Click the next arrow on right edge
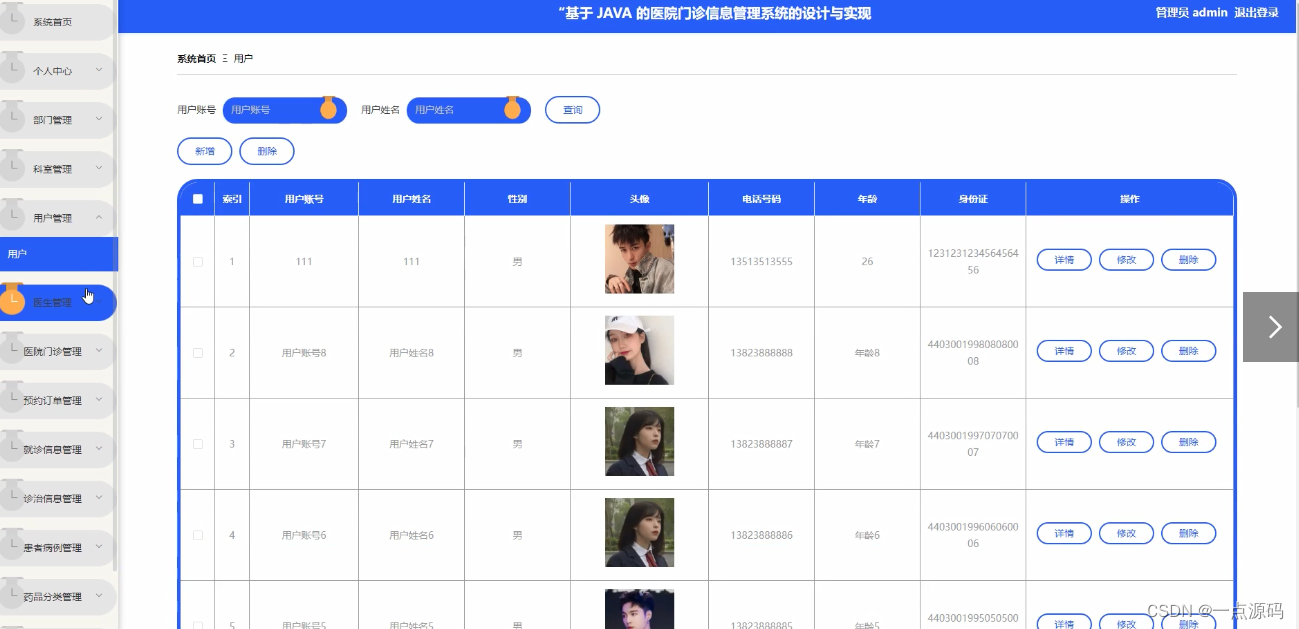 (1273, 327)
